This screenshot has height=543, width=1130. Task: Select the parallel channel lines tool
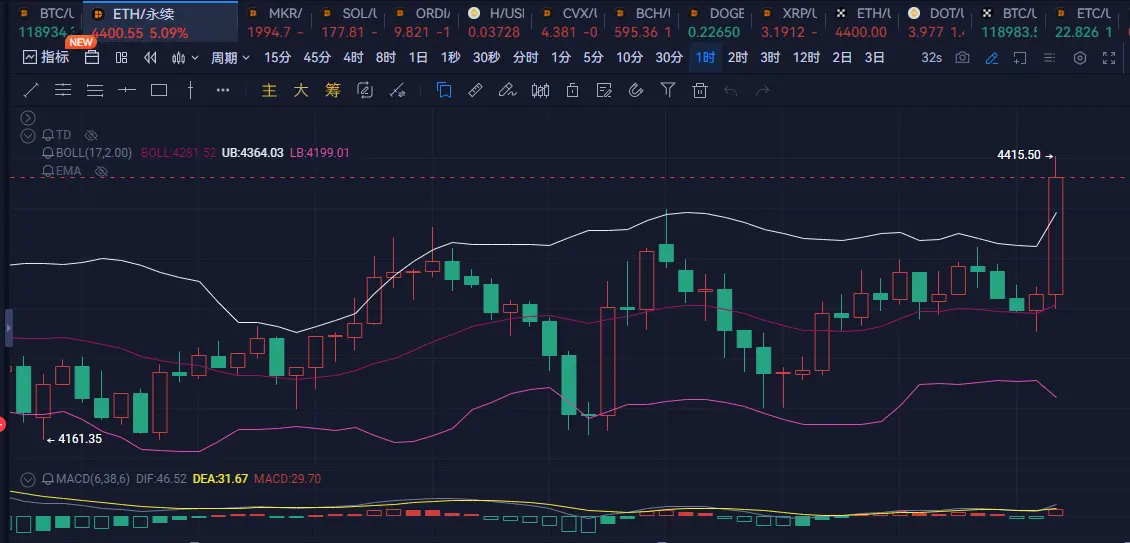coord(63,90)
